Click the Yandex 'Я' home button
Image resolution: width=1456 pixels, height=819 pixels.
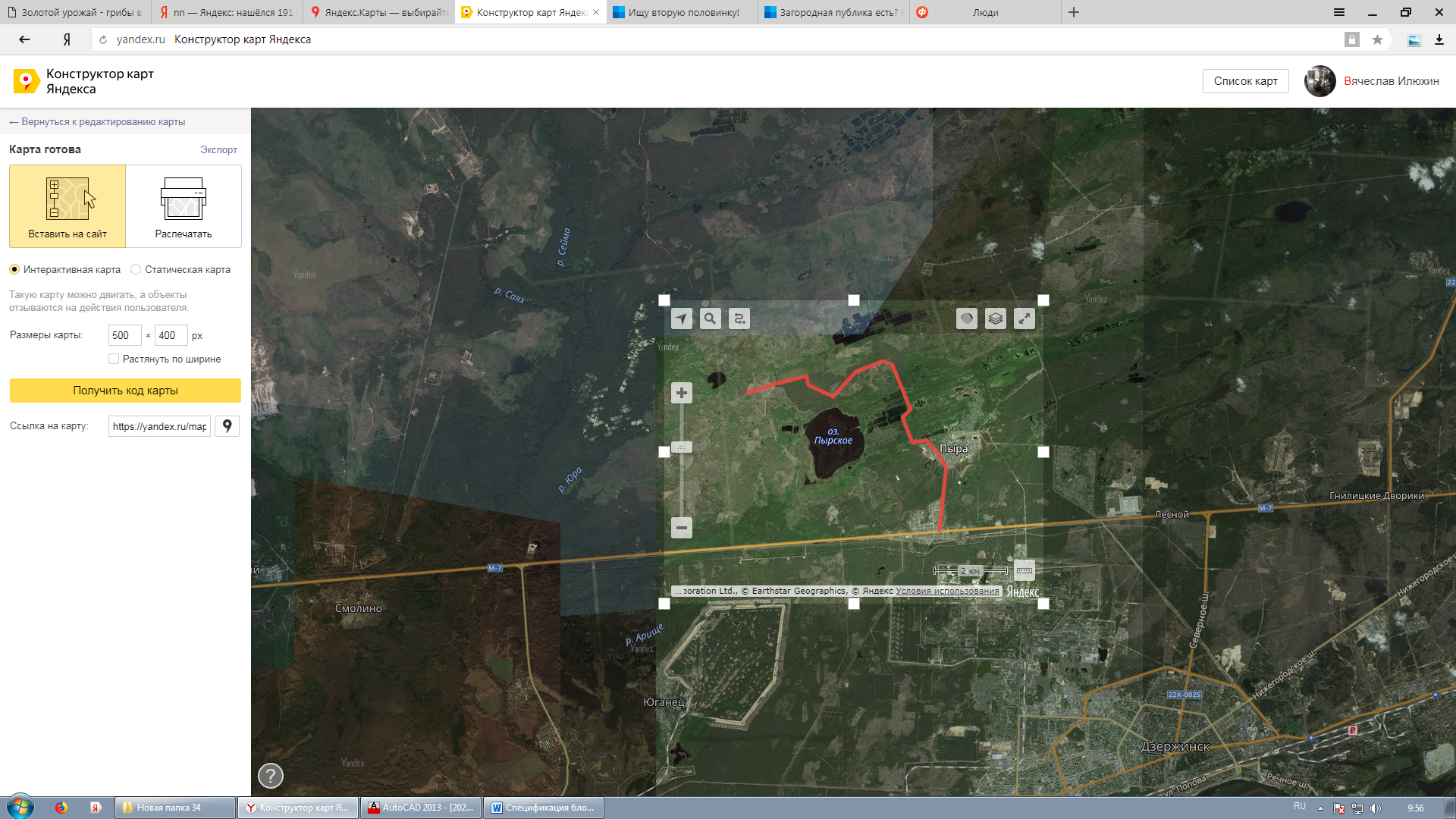67,39
